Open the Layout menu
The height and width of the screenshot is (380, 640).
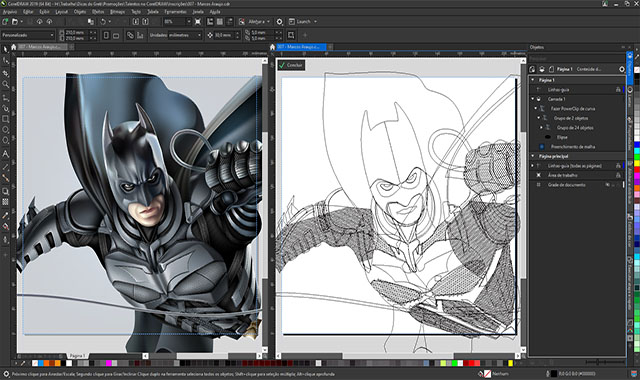[62, 12]
